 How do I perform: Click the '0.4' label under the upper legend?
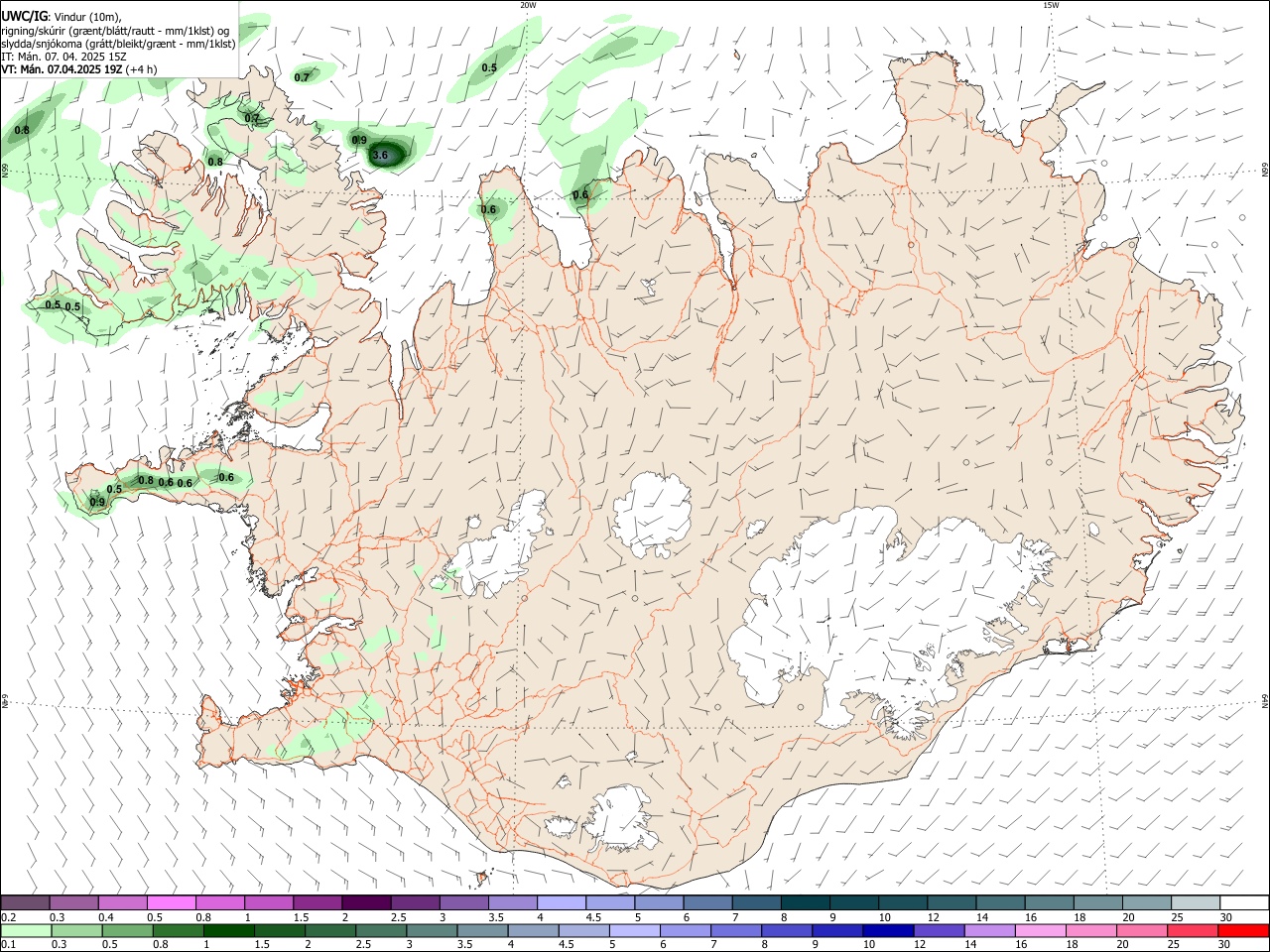click(x=106, y=917)
